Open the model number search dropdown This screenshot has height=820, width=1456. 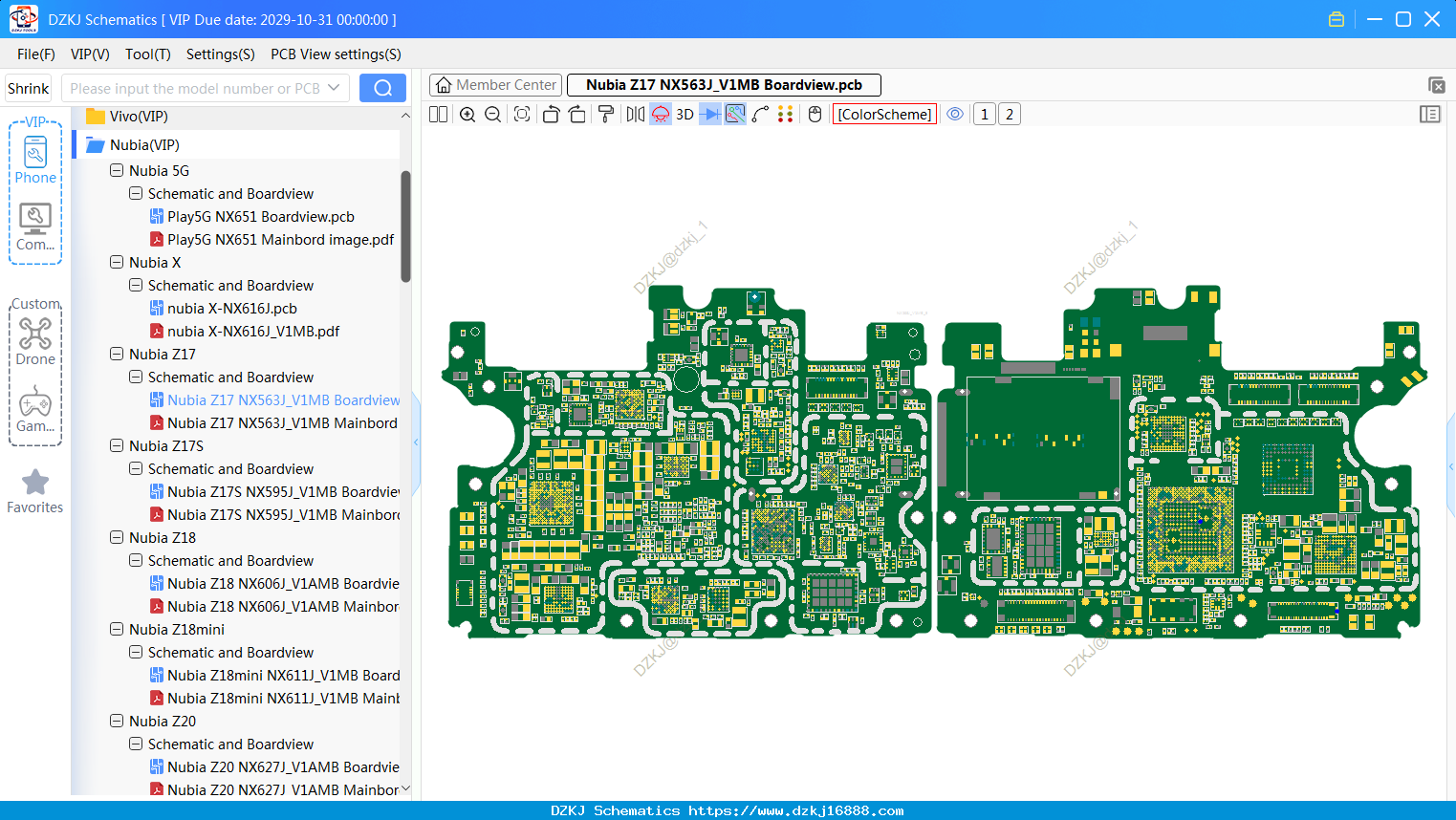pos(334,88)
